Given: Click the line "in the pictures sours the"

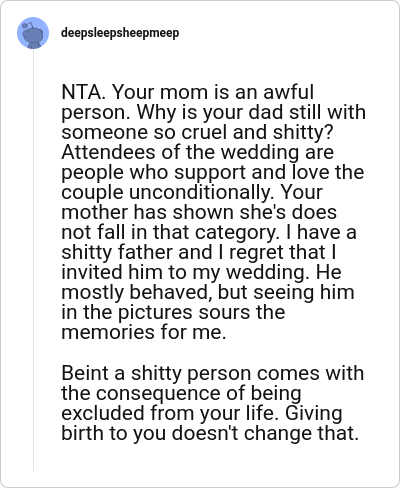Looking at the screenshot, I should click(173, 312).
